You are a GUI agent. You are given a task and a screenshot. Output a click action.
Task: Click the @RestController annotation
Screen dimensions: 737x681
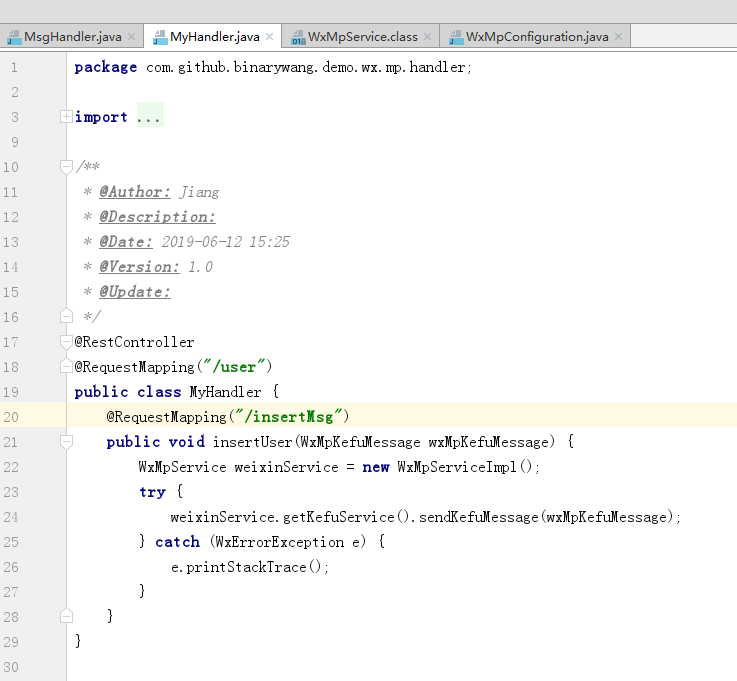click(x=134, y=342)
